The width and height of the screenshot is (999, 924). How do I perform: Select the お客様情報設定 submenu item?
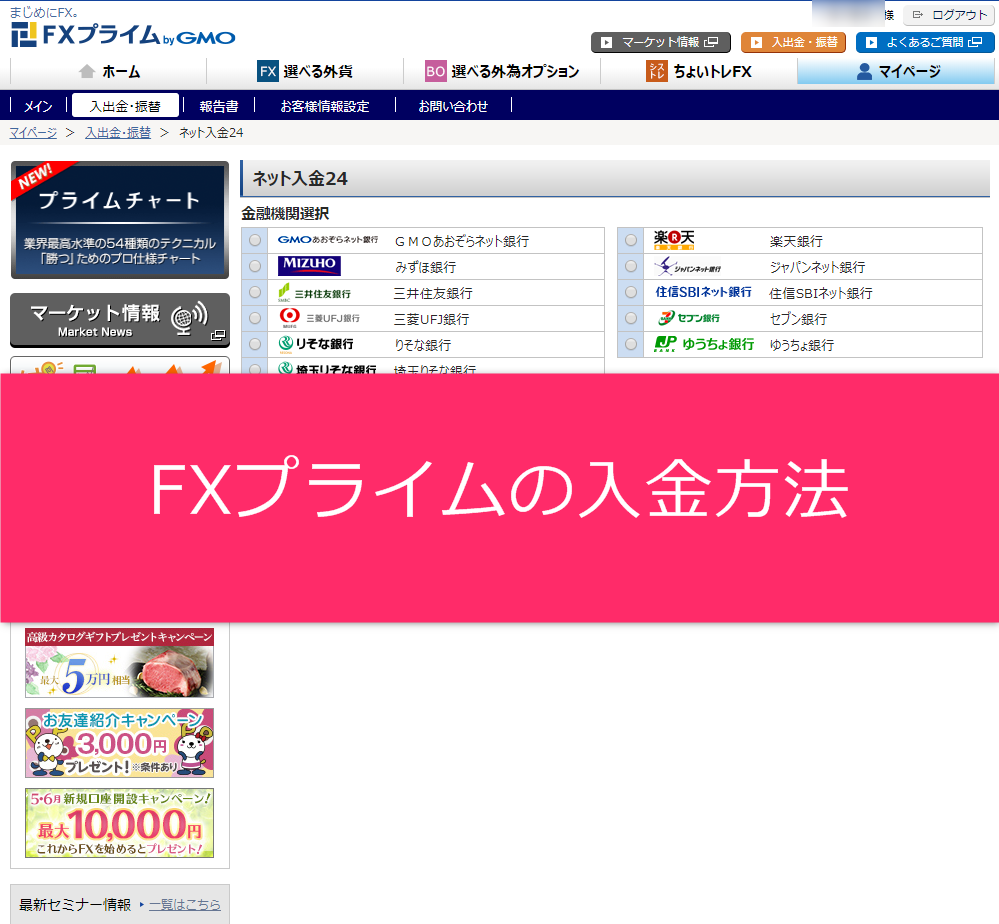(325, 106)
